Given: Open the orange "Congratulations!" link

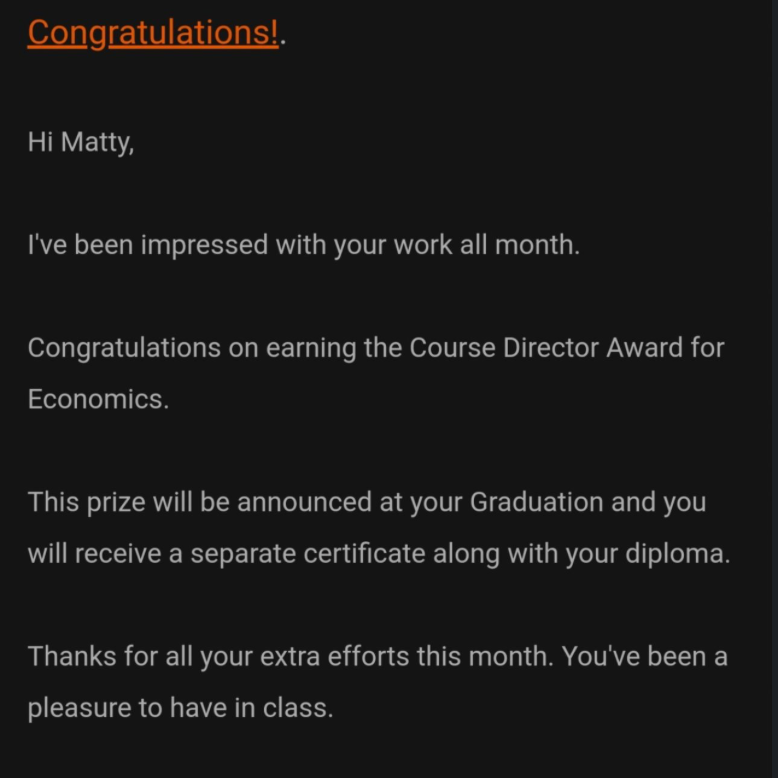Looking at the screenshot, I should [x=152, y=32].
